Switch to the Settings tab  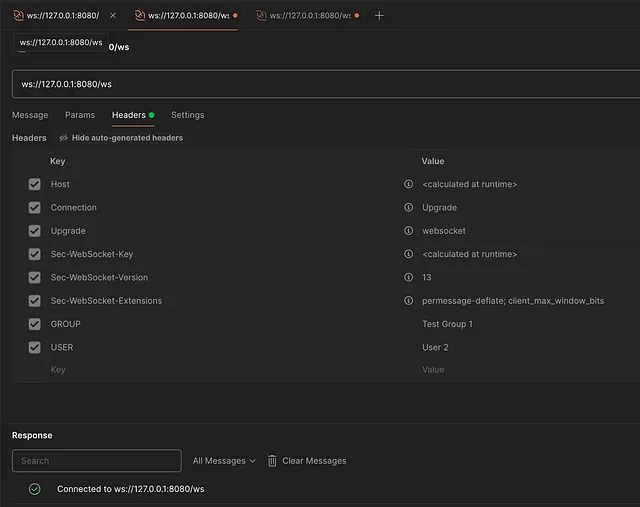click(187, 115)
